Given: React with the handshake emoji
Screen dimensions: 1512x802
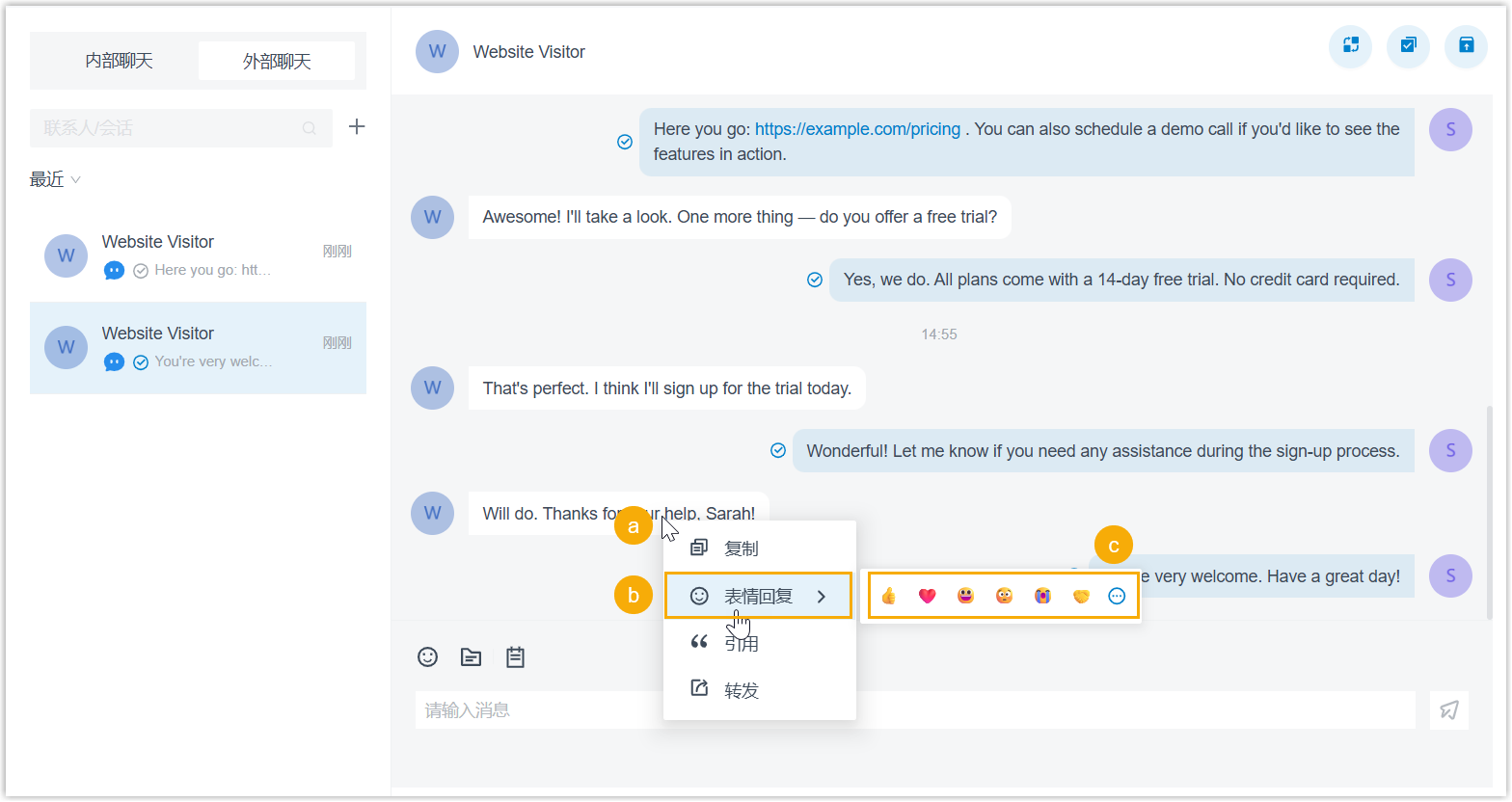Looking at the screenshot, I should pos(1081,596).
